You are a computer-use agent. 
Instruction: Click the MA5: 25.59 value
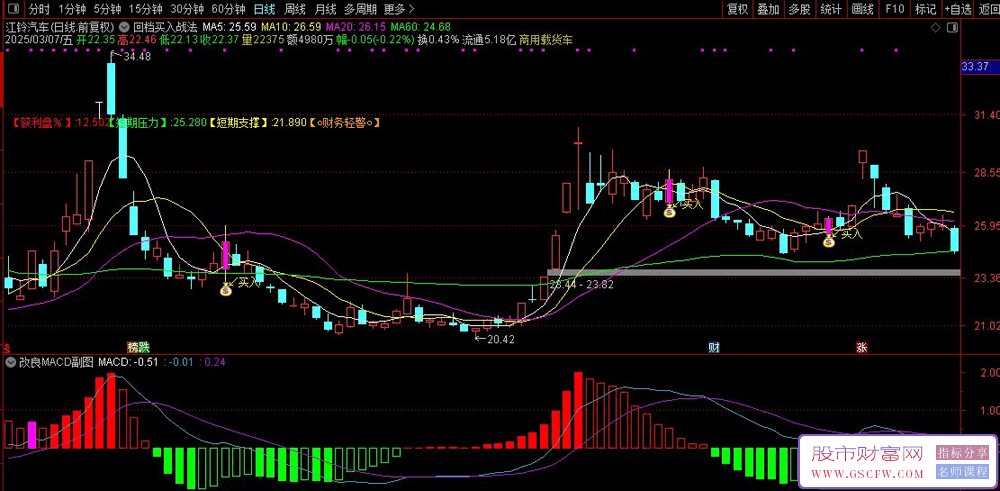coord(229,28)
